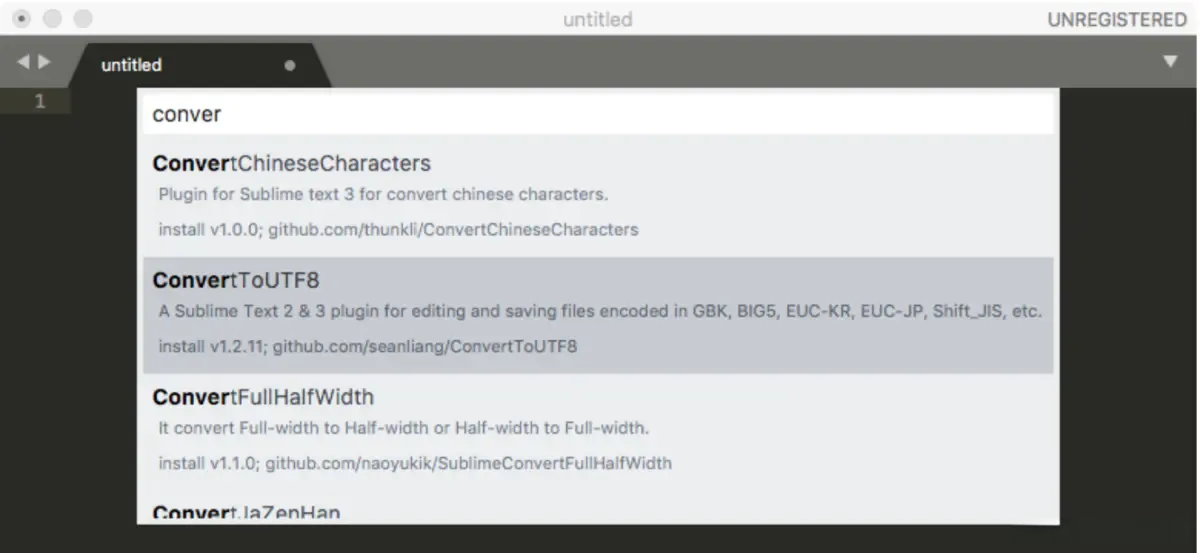Choose the ConvertChineseCharacters package entry
1200x553 pixels.
pyautogui.click(x=292, y=163)
